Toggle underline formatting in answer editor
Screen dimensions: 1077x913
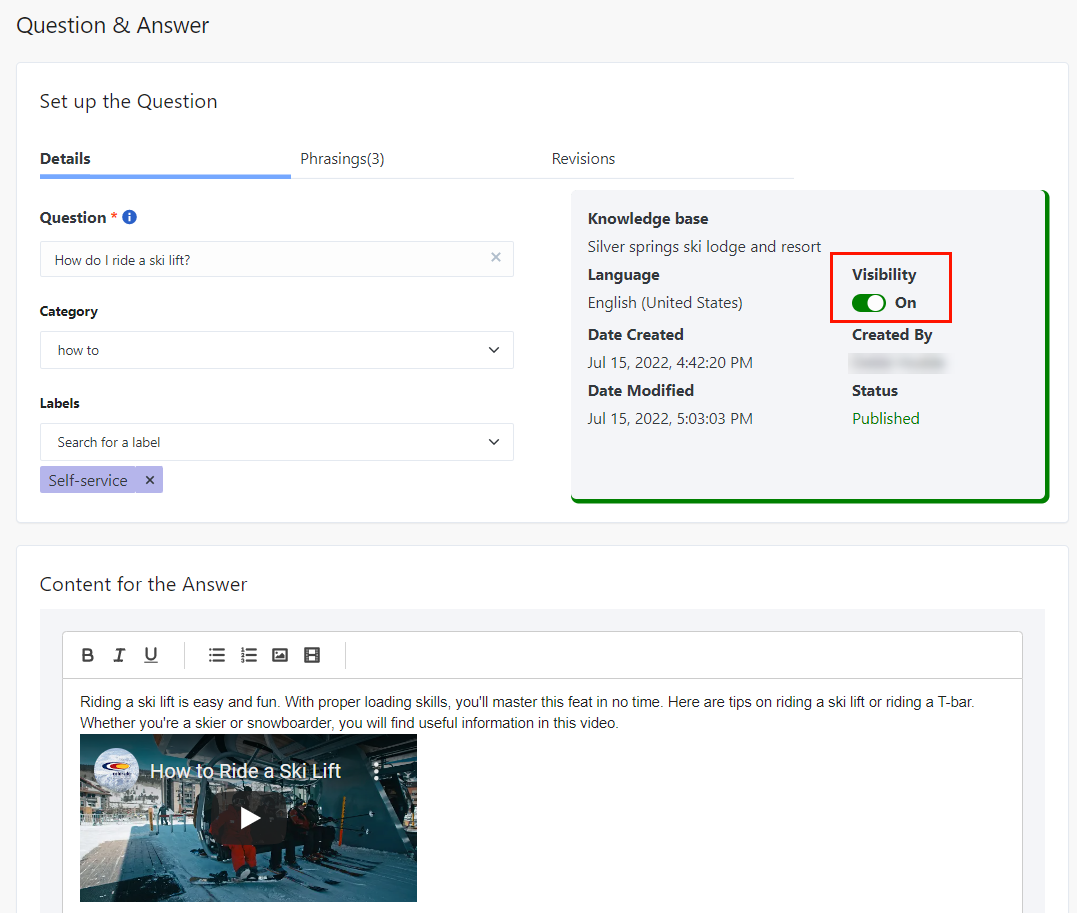coord(150,655)
